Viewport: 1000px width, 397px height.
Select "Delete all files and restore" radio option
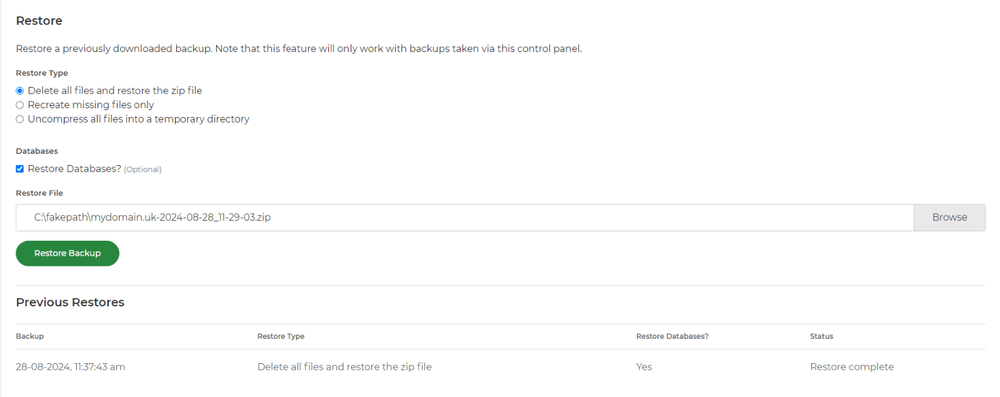tap(20, 91)
